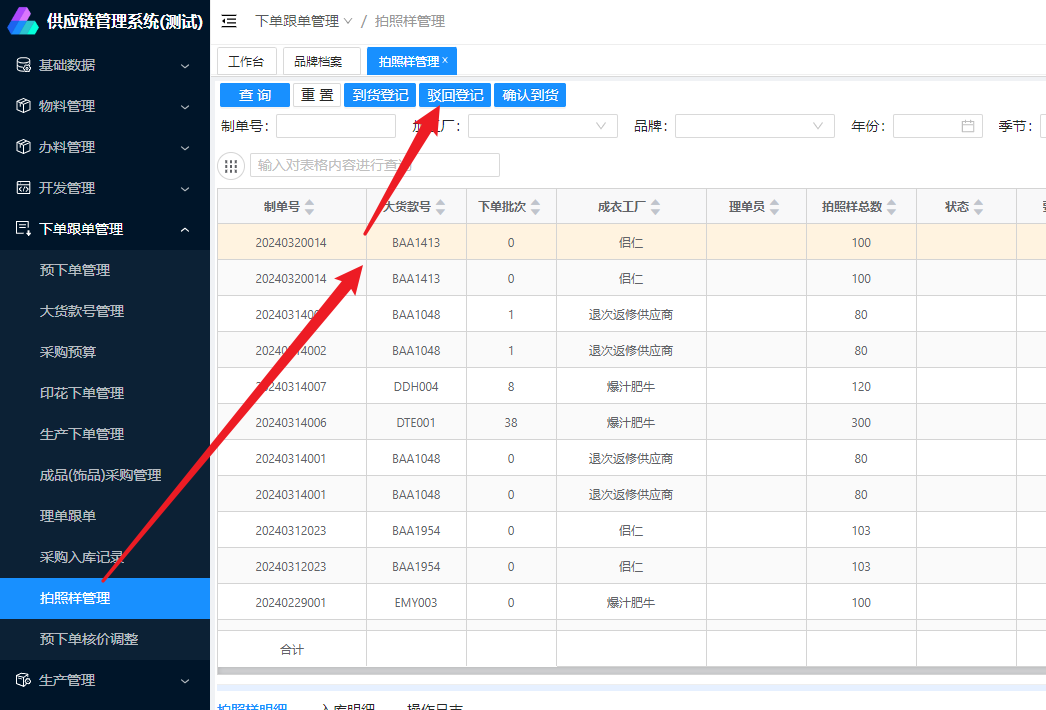This screenshot has width=1046, height=710.
Task: Sort table by 拍照样总数 column arrows
Action: (x=892, y=207)
